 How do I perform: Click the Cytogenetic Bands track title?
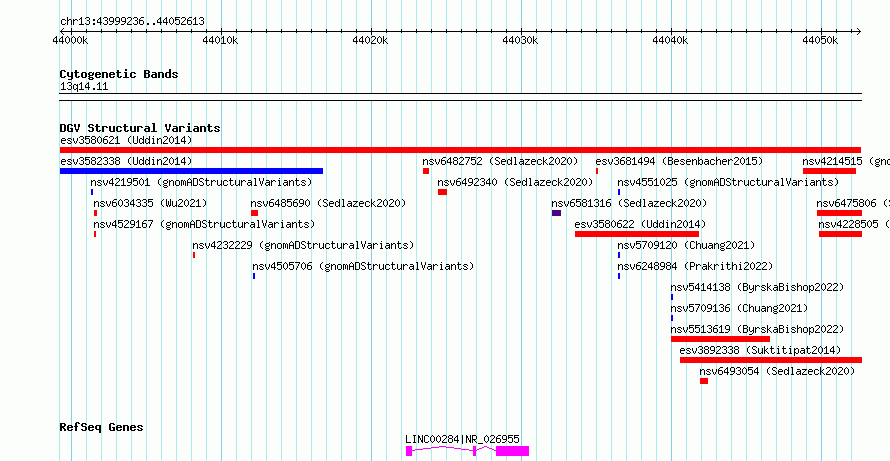119,74
